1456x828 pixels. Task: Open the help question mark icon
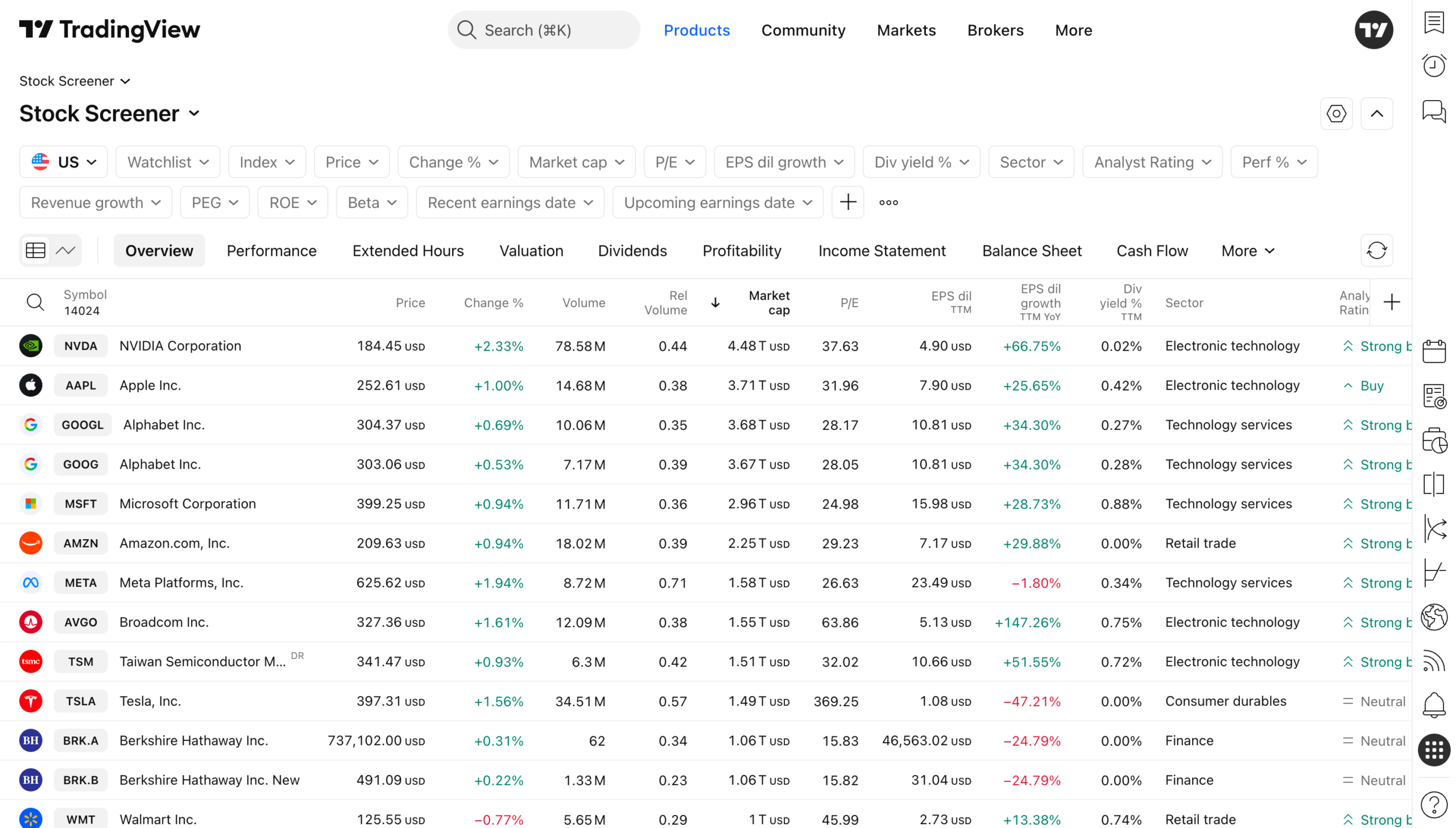1434,805
